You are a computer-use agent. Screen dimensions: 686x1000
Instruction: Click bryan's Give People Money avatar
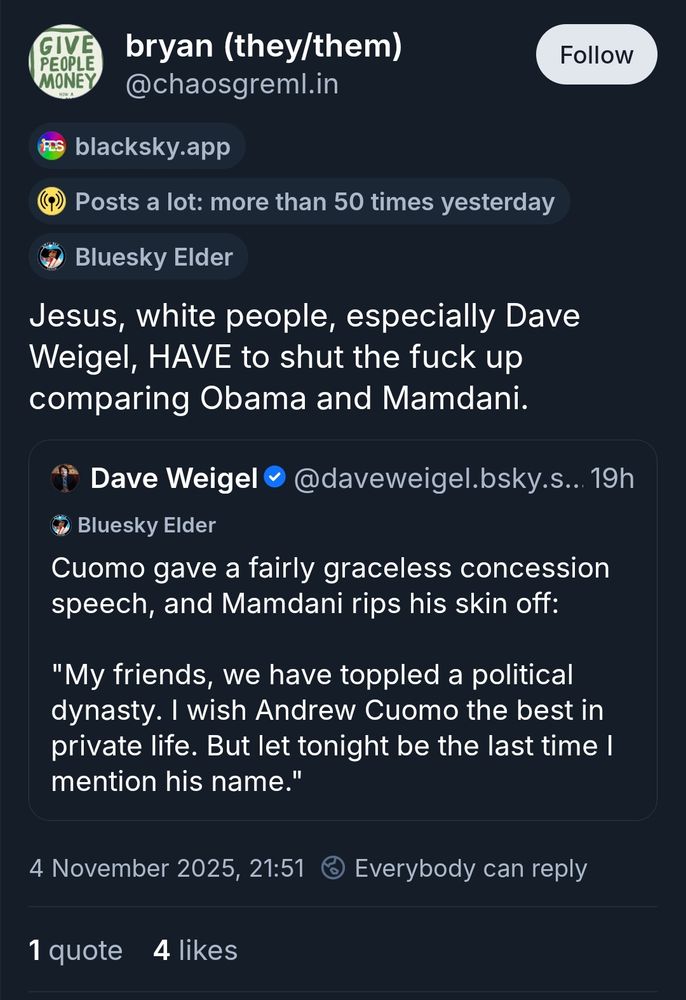pyautogui.click(x=63, y=61)
